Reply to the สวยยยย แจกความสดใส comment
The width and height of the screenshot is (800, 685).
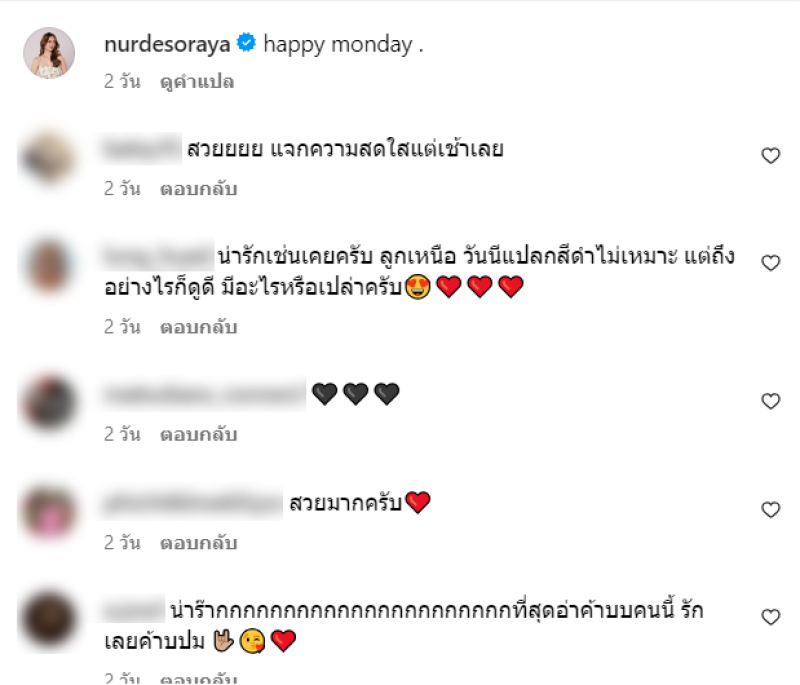click(x=198, y=189)
